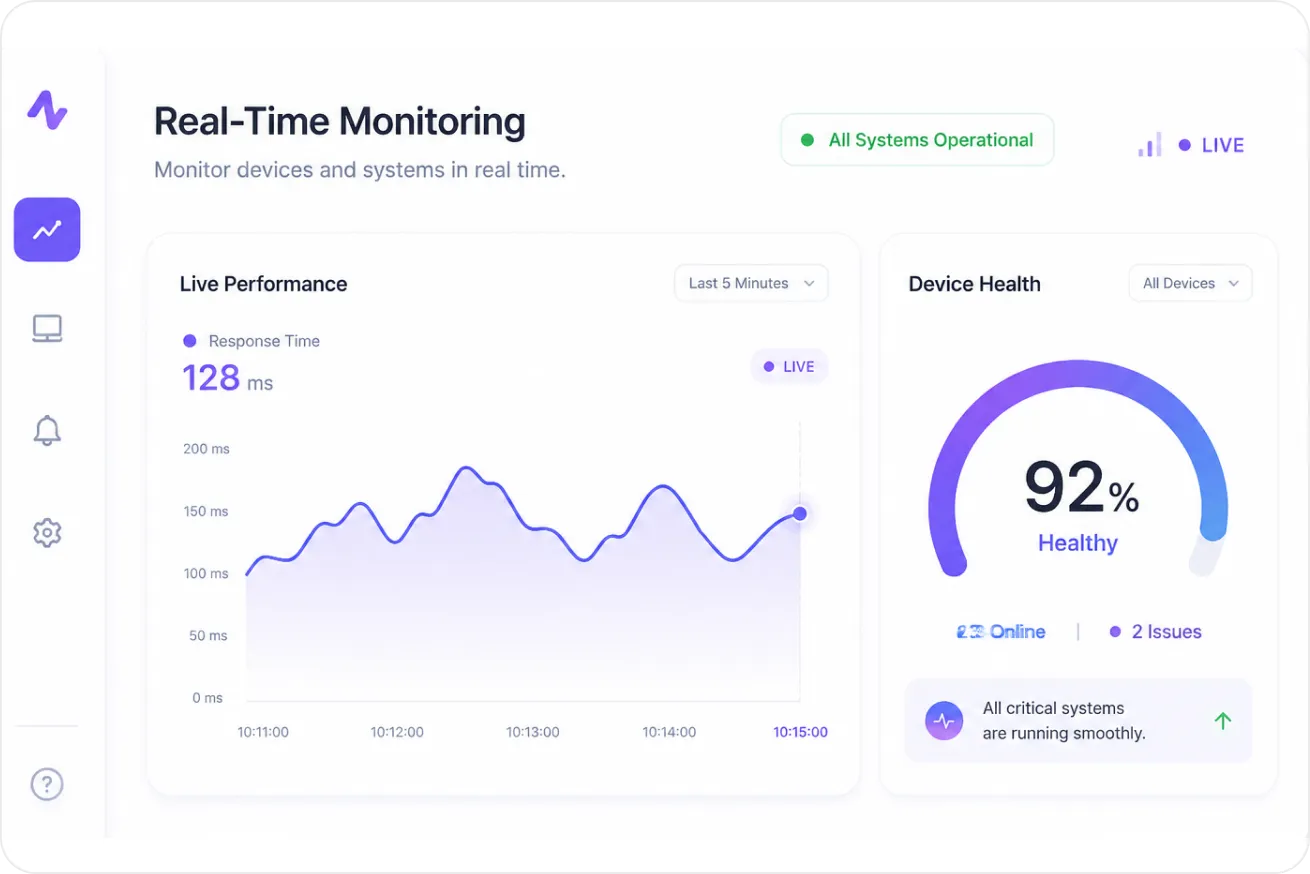Open the settings gear icon
This screenshot has height=874, width=1310.
click(47, 532)
